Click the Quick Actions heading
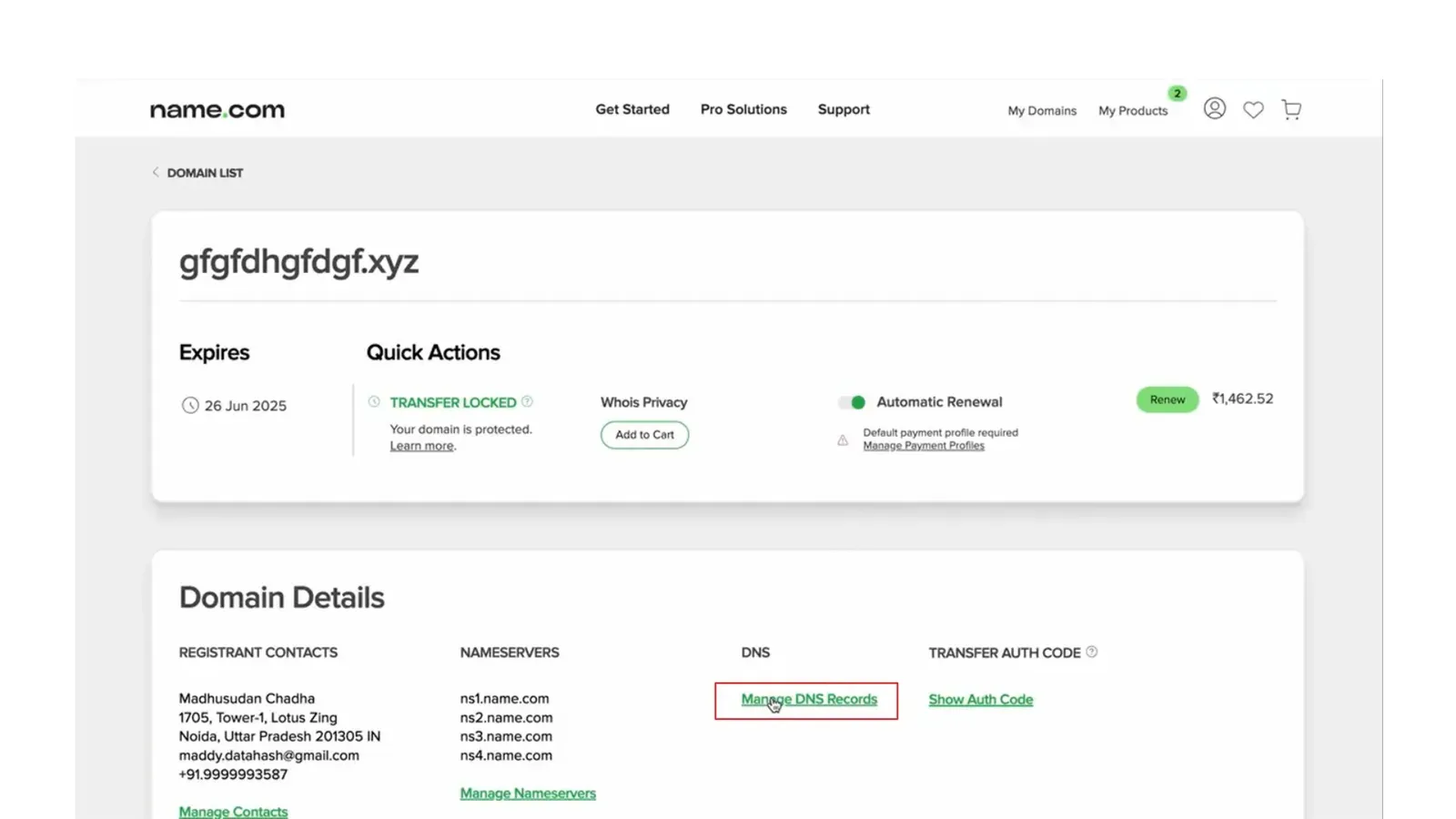The width and height of the screenshot is (1456, 819). 433,352
